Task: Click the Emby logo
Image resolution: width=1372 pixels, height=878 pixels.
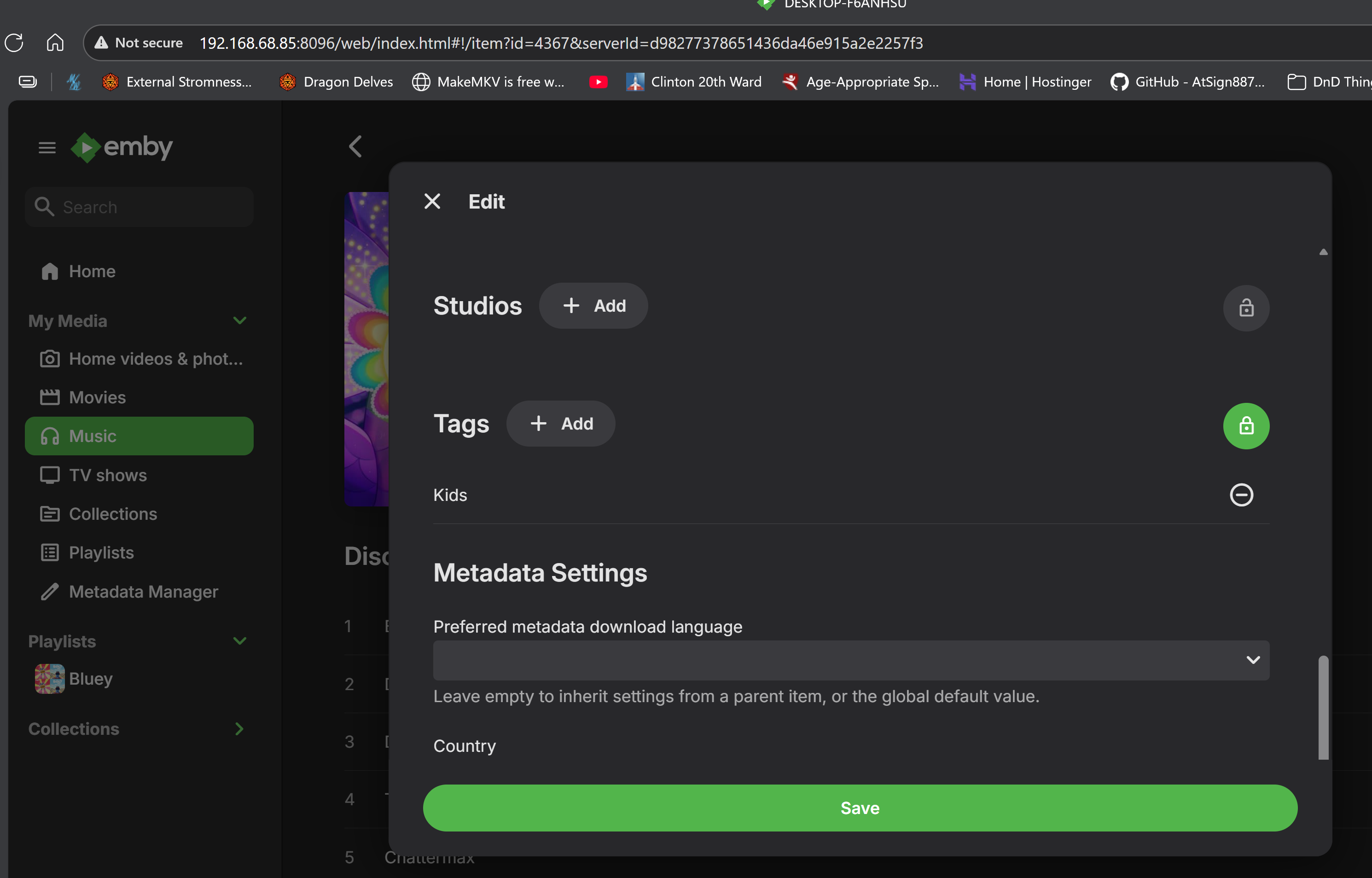Action: coord(122,147)
